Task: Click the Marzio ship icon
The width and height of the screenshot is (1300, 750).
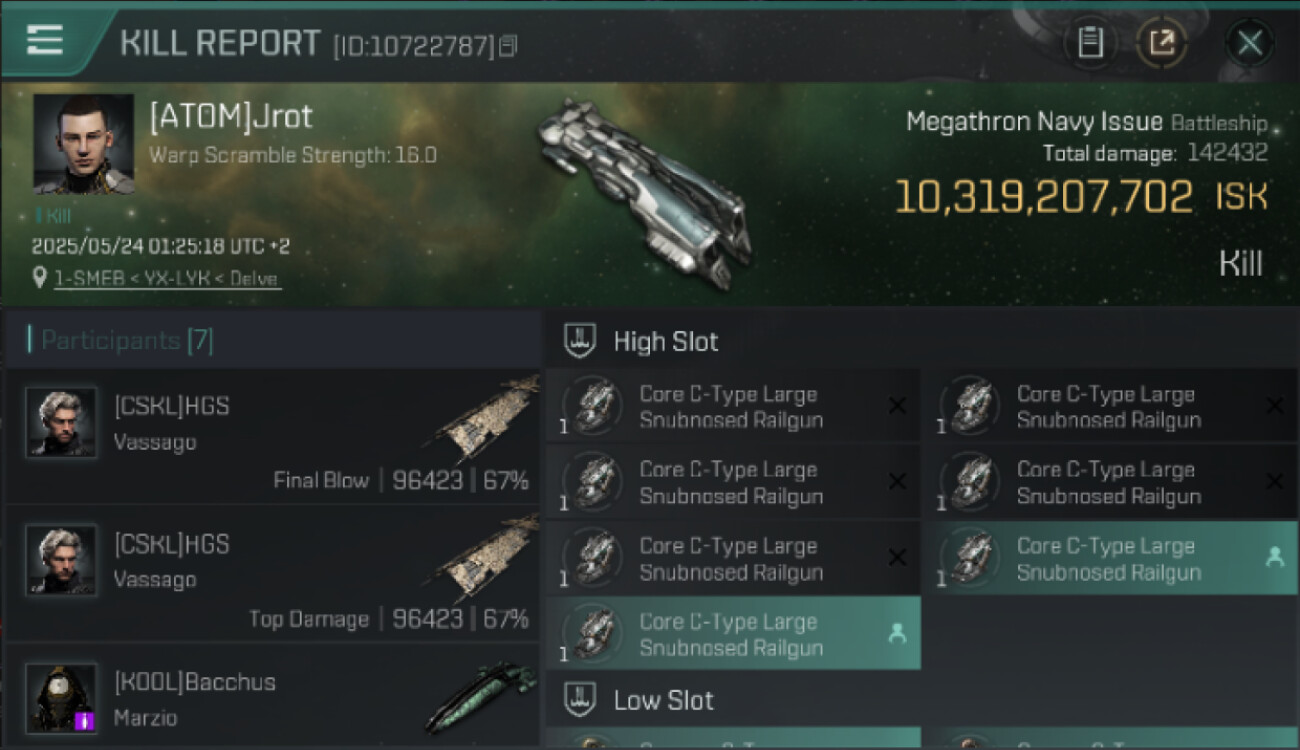Action: 480,695
